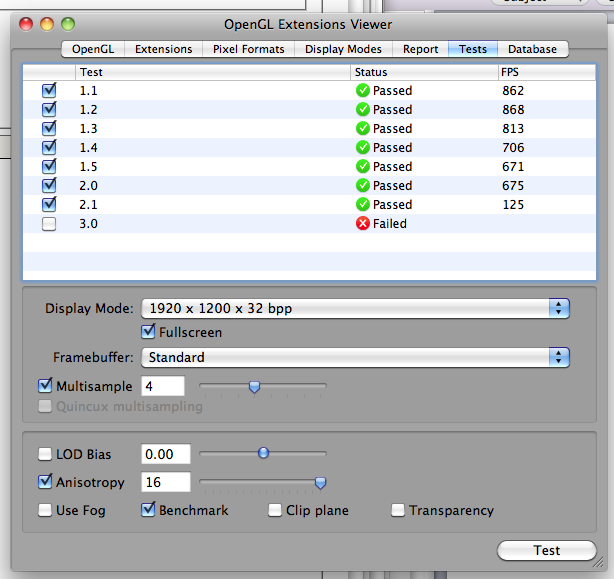Uncheck the test 2.0 checkbox
The height and width of the screenshot is (579, 614).
coord(49,185)
